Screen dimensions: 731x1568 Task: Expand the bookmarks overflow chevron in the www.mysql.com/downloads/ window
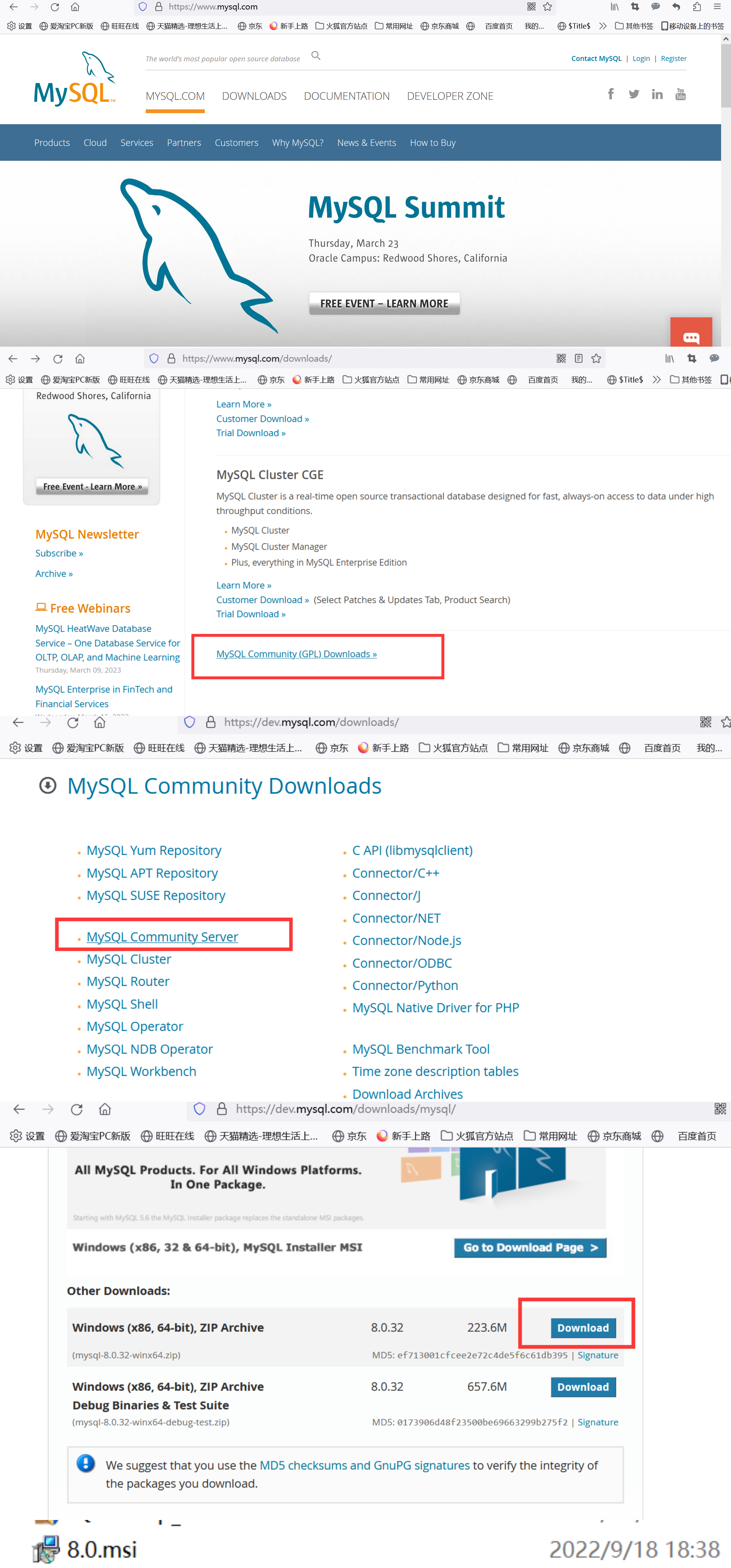(x=656, y=380)
